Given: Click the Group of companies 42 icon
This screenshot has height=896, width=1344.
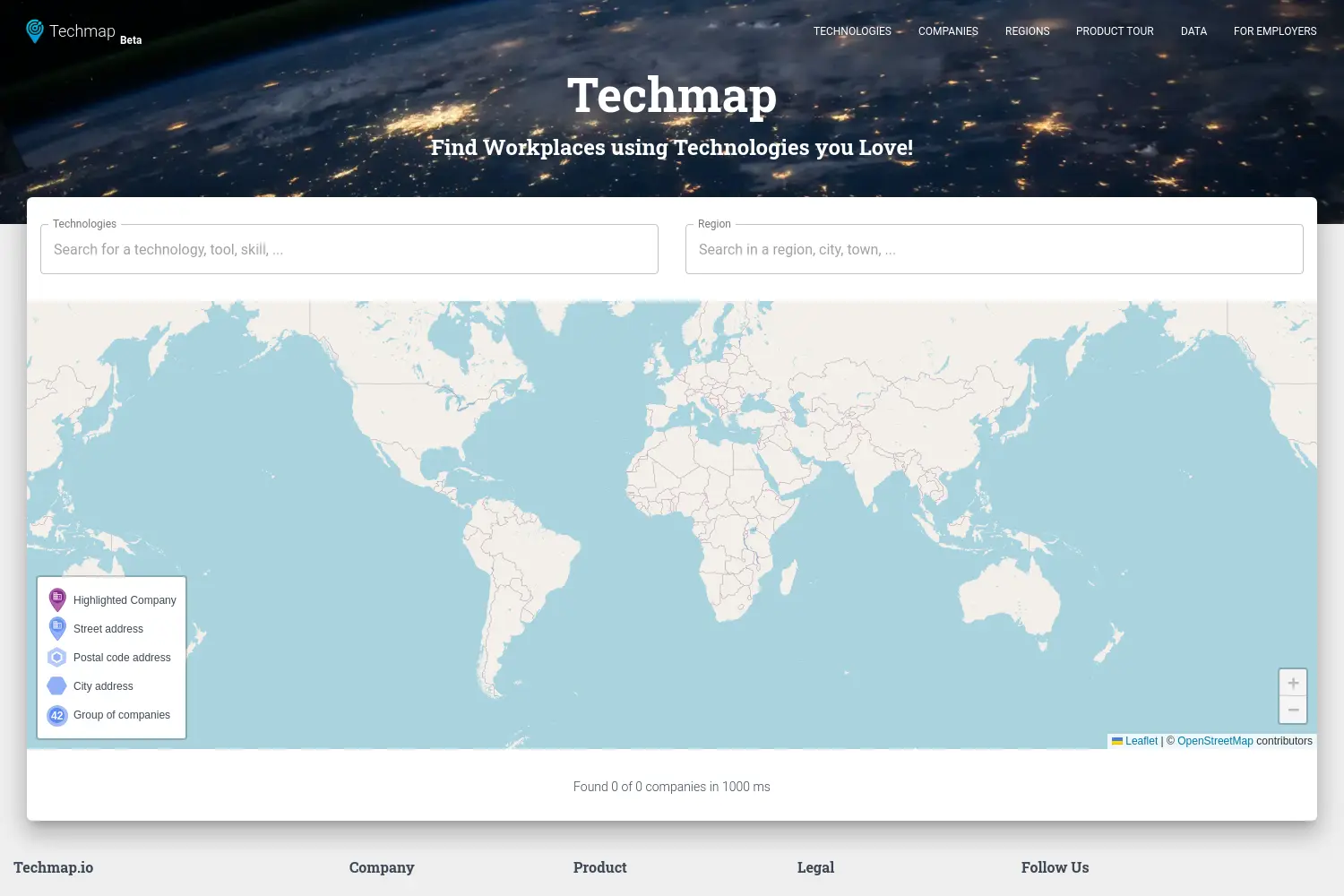Looking at the screenshot, I should [57, 715].
